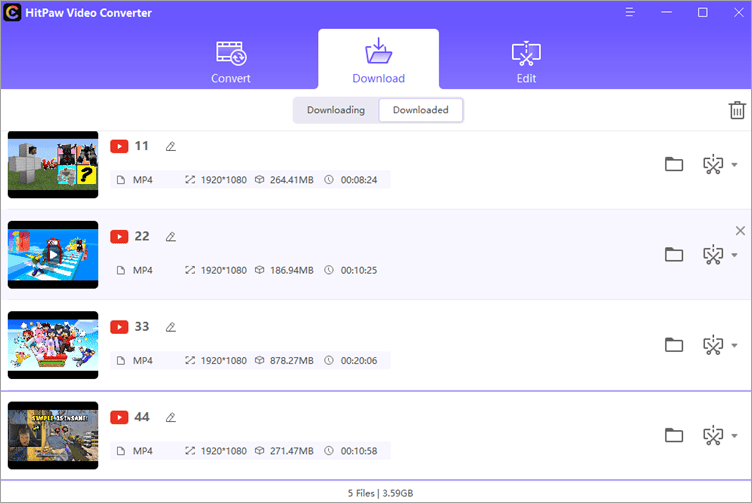Expand the dropdown arrow for video 44
Screen dimensions: 752x503
[x=735, y=436]
